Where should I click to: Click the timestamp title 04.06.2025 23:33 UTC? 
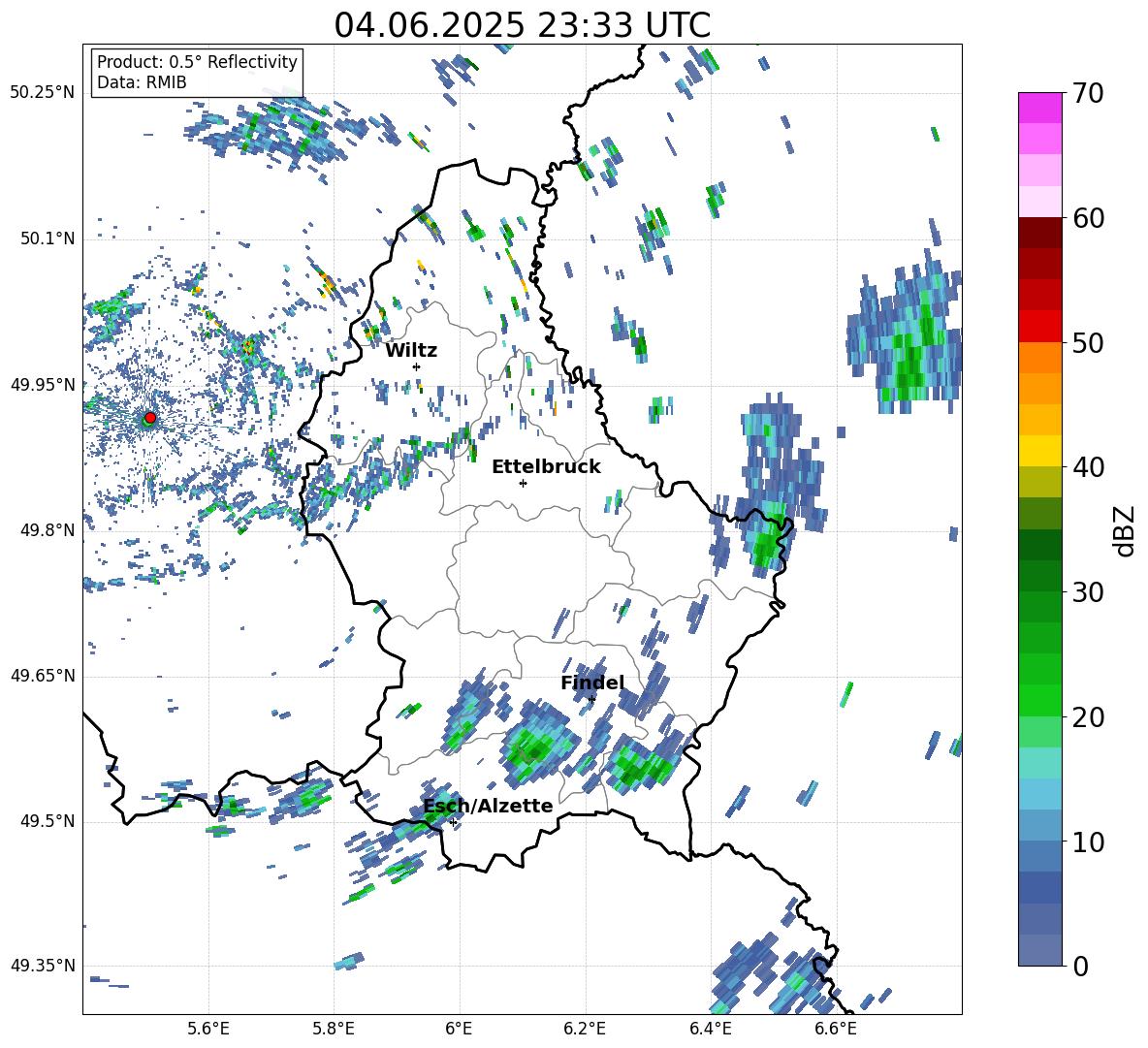click(x=522, y=25)
